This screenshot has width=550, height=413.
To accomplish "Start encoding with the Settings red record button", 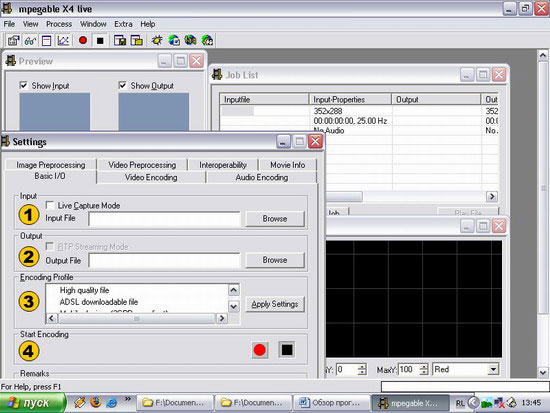I will (260, 350).
